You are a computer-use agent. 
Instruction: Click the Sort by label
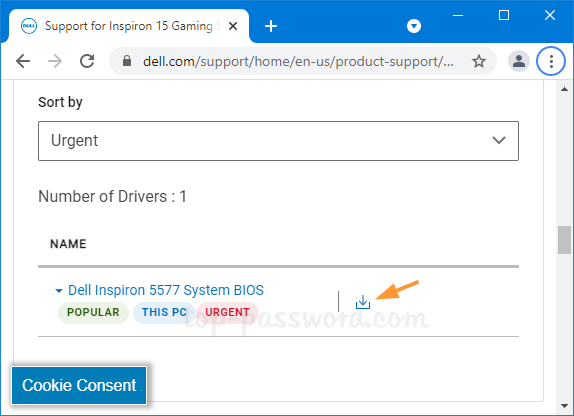60,102
